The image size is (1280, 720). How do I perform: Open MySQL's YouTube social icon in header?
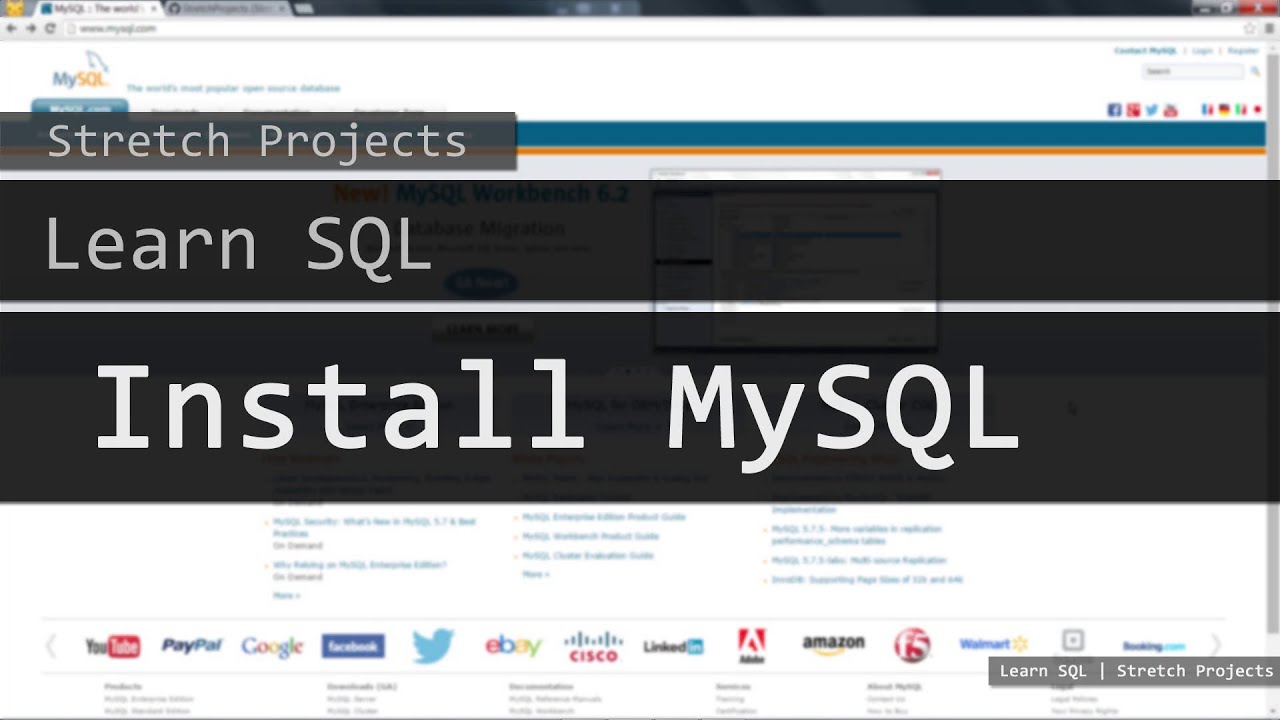click(1170, 110)
